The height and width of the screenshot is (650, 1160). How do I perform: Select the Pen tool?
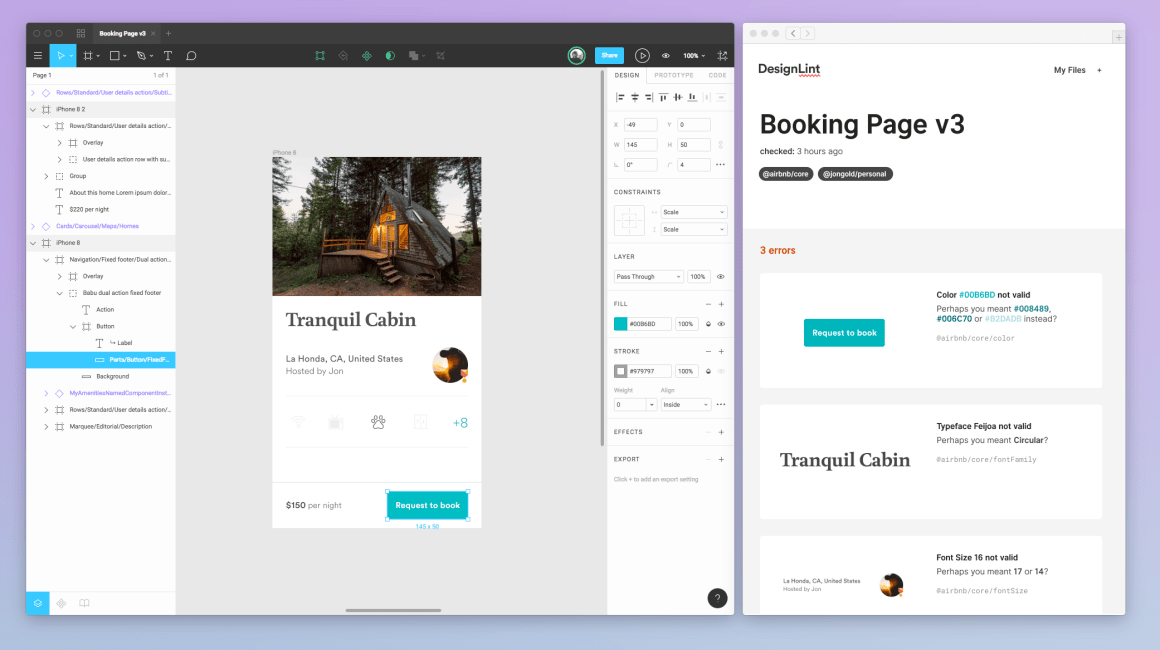point(141,55)
